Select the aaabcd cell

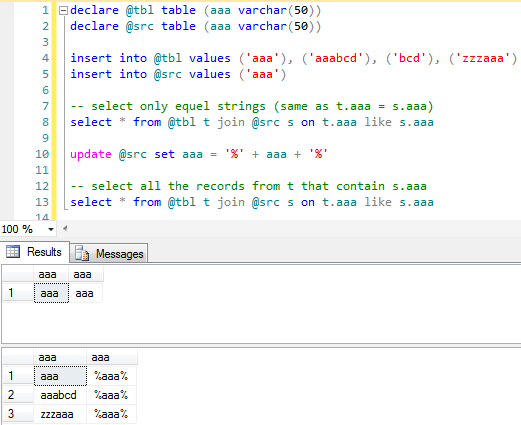(x=60, y=395)
